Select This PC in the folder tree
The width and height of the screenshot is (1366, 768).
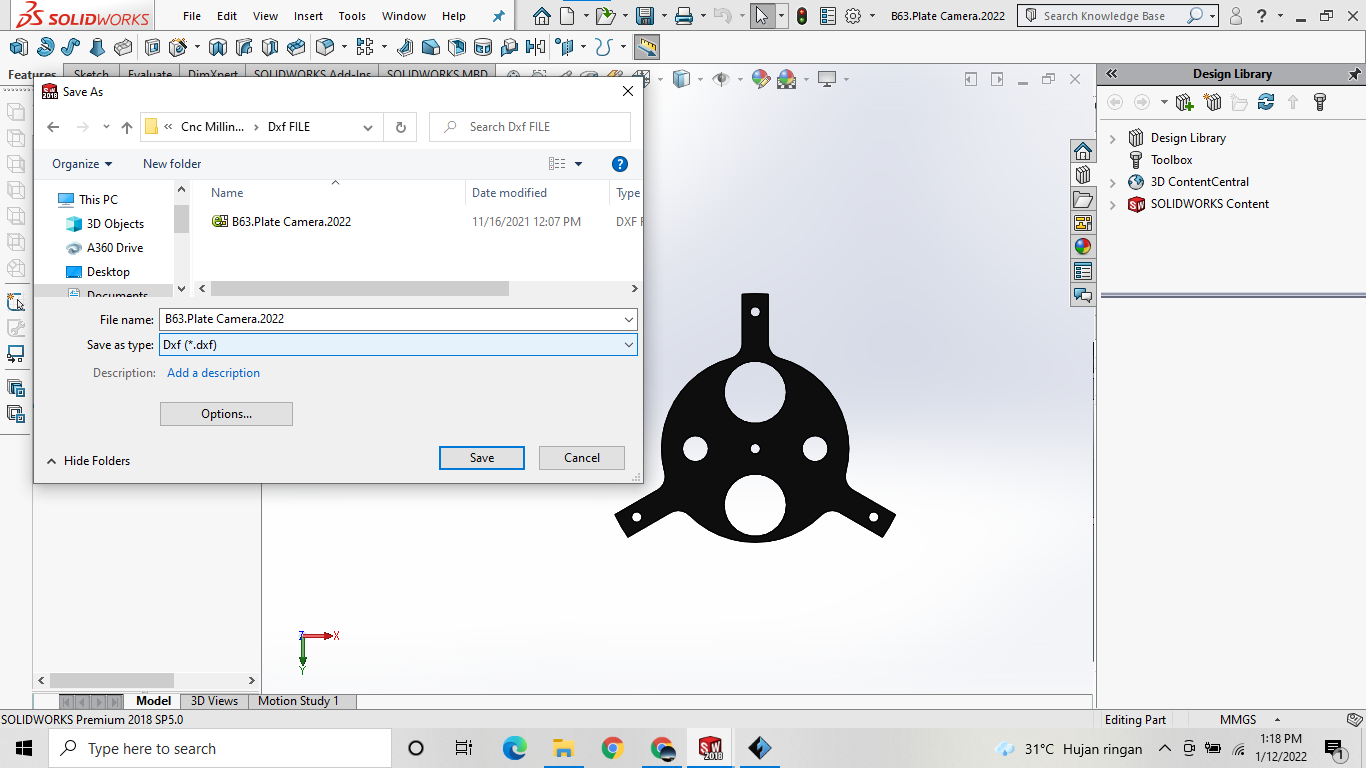(96, 199)
